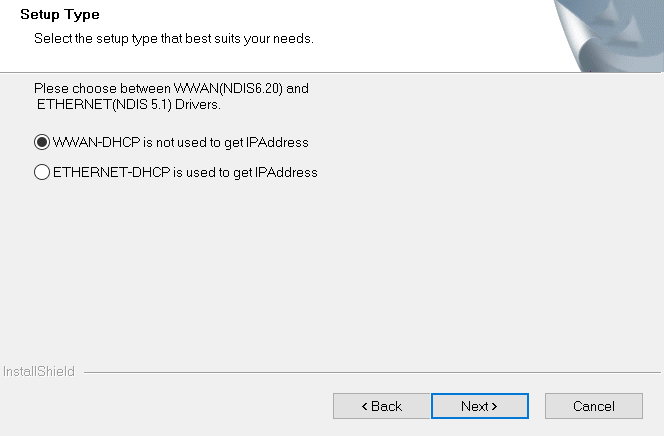Click the filled dot of WWAN radio
The width and height of the screenshot is (664, 436).
coord(42,142)
